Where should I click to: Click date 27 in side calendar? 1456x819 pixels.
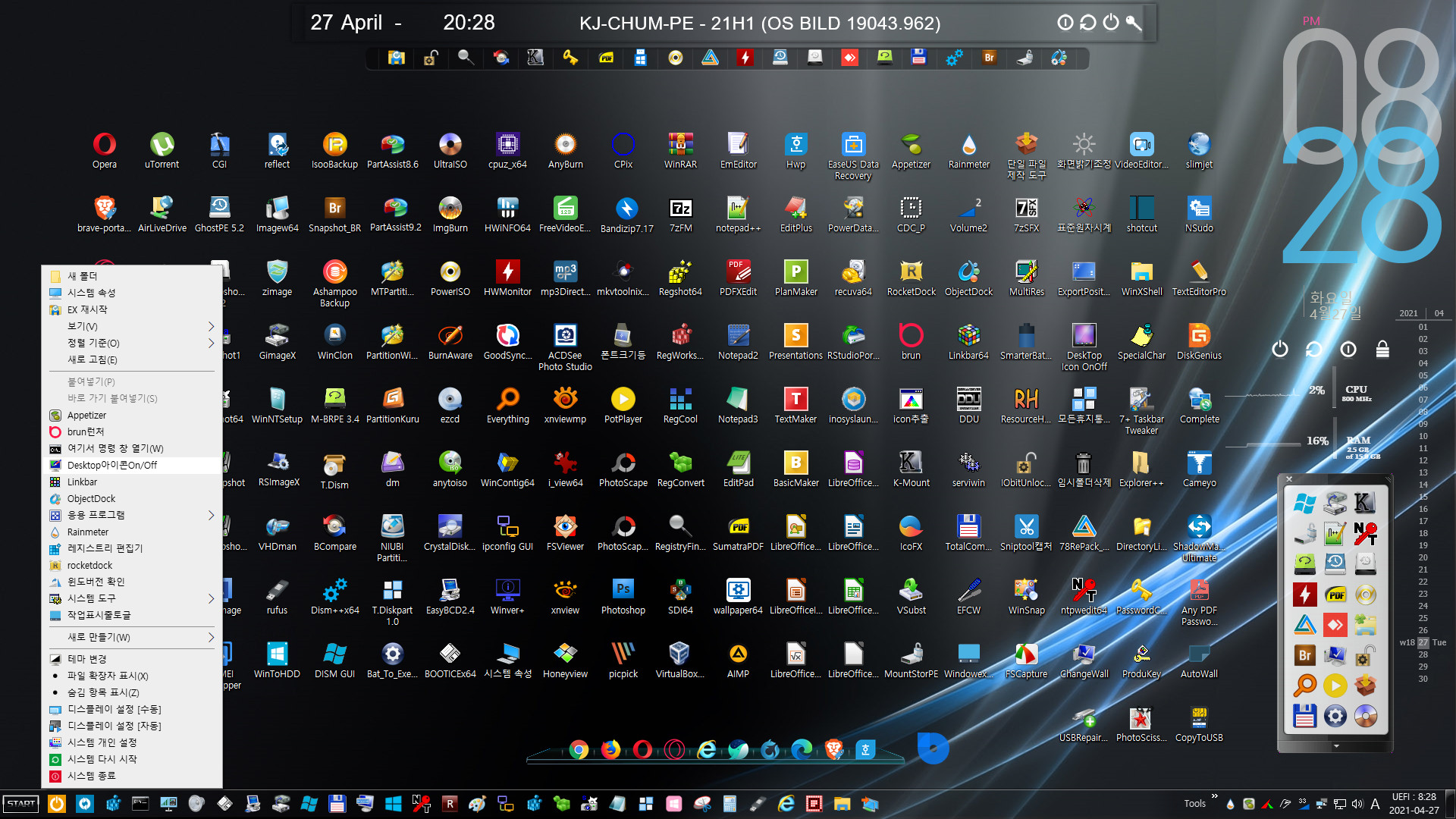1423,642
